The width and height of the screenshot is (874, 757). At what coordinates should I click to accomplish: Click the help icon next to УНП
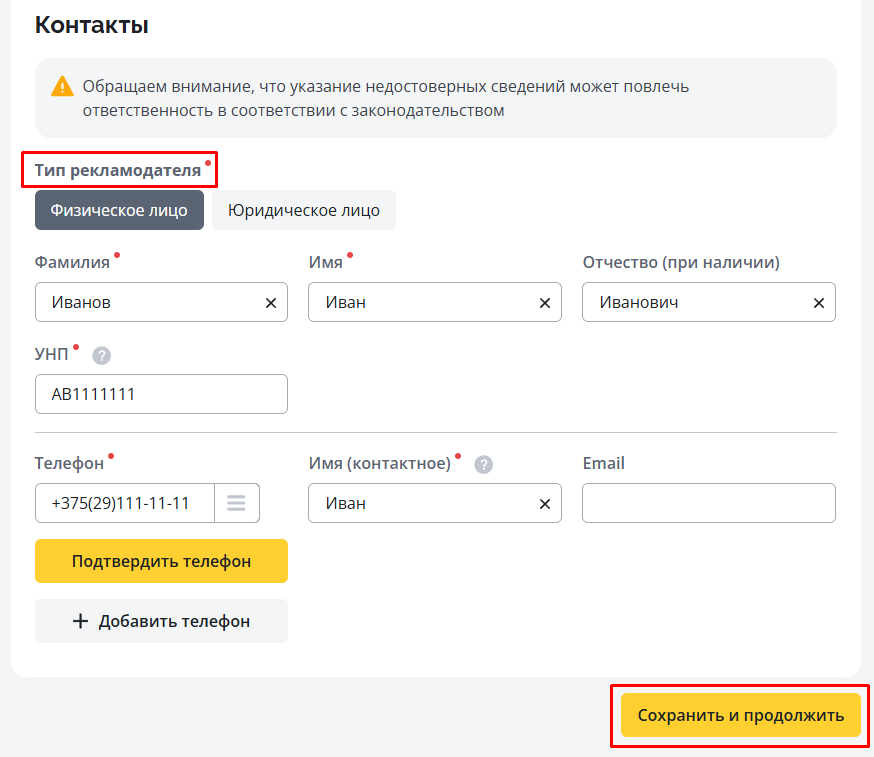tap(101, 355)
